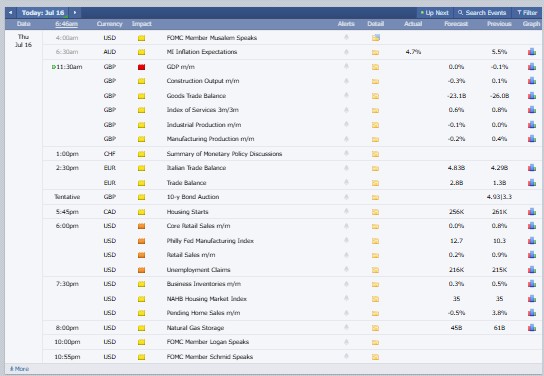Select the 4.7% actual value
This screenshot has width=544, height=376.
(413, 52)
